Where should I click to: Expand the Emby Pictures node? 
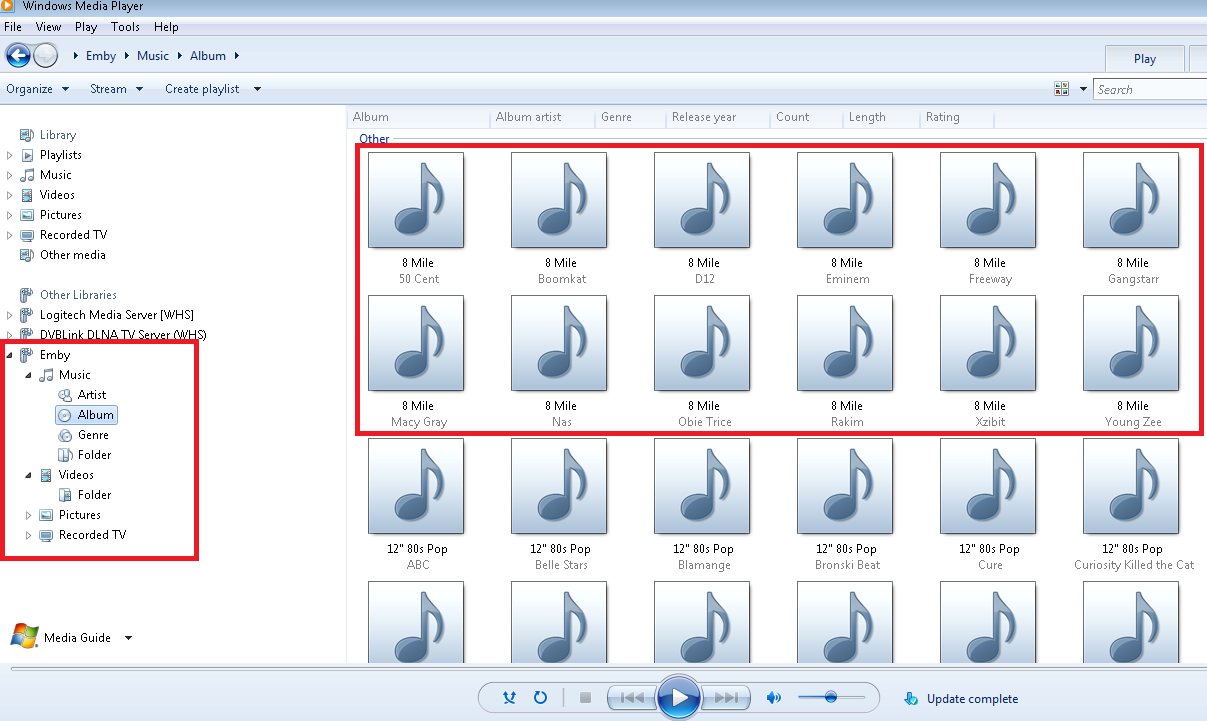tap(29, 515)
